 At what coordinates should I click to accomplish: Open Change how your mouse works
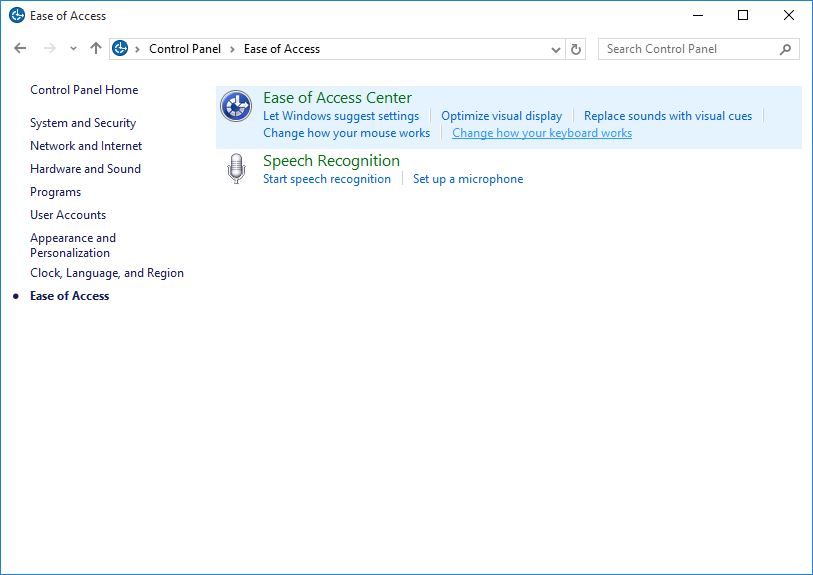pos(346,133)
